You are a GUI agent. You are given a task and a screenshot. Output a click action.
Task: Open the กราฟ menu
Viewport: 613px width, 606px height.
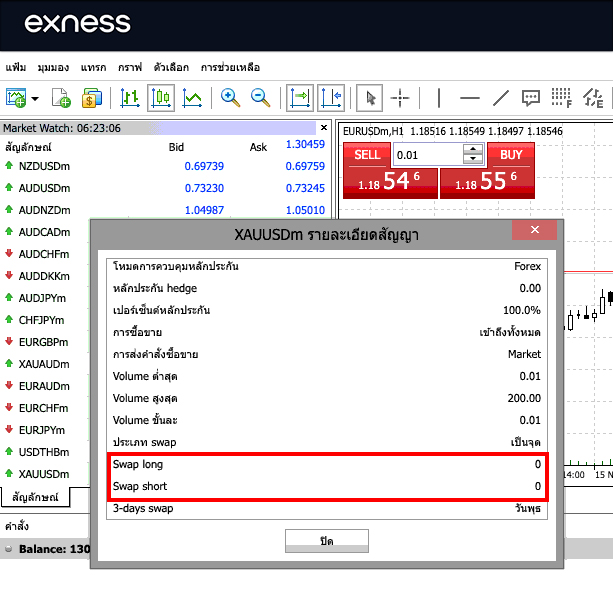130,67
